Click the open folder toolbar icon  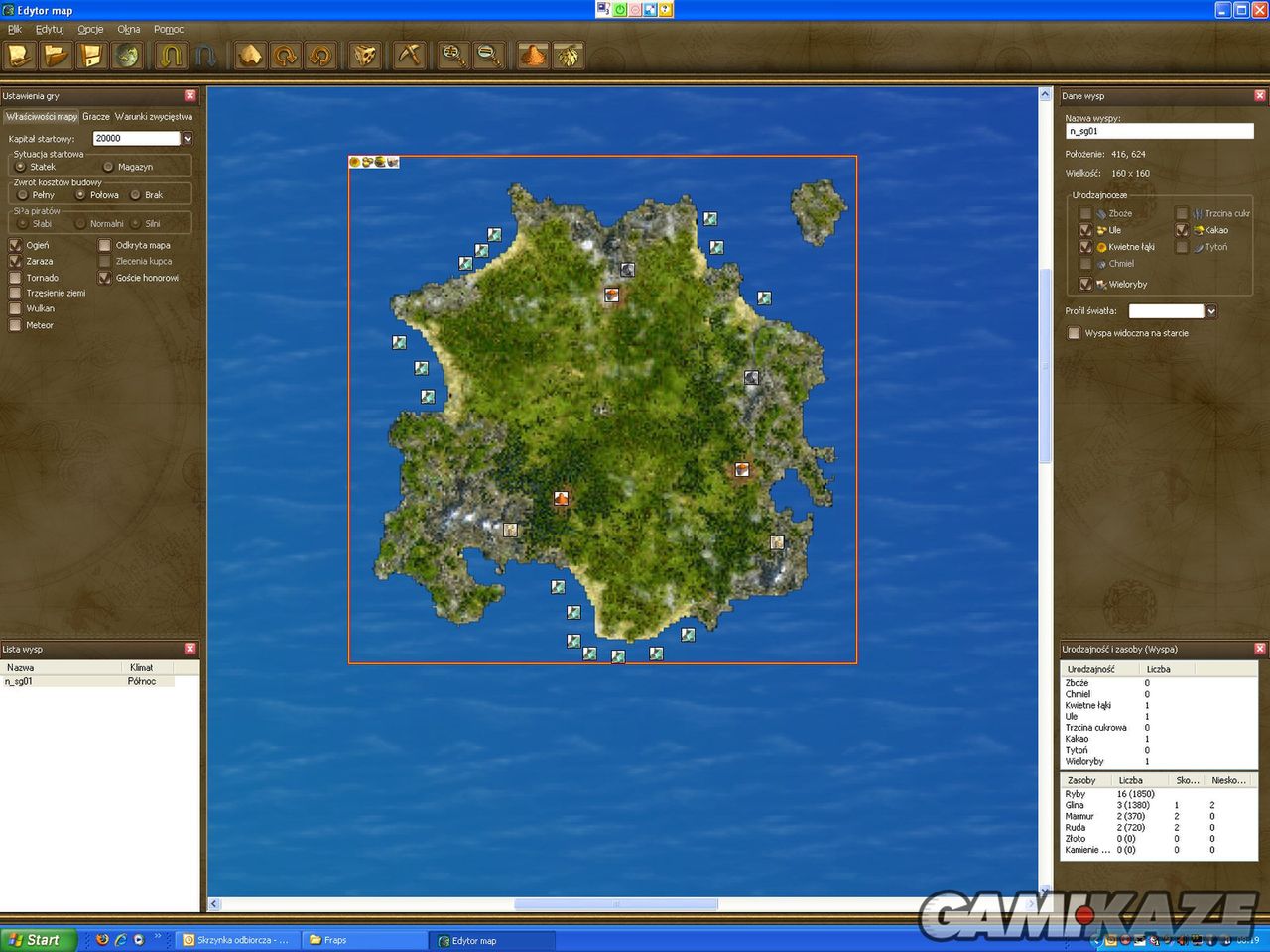[56, 55]
